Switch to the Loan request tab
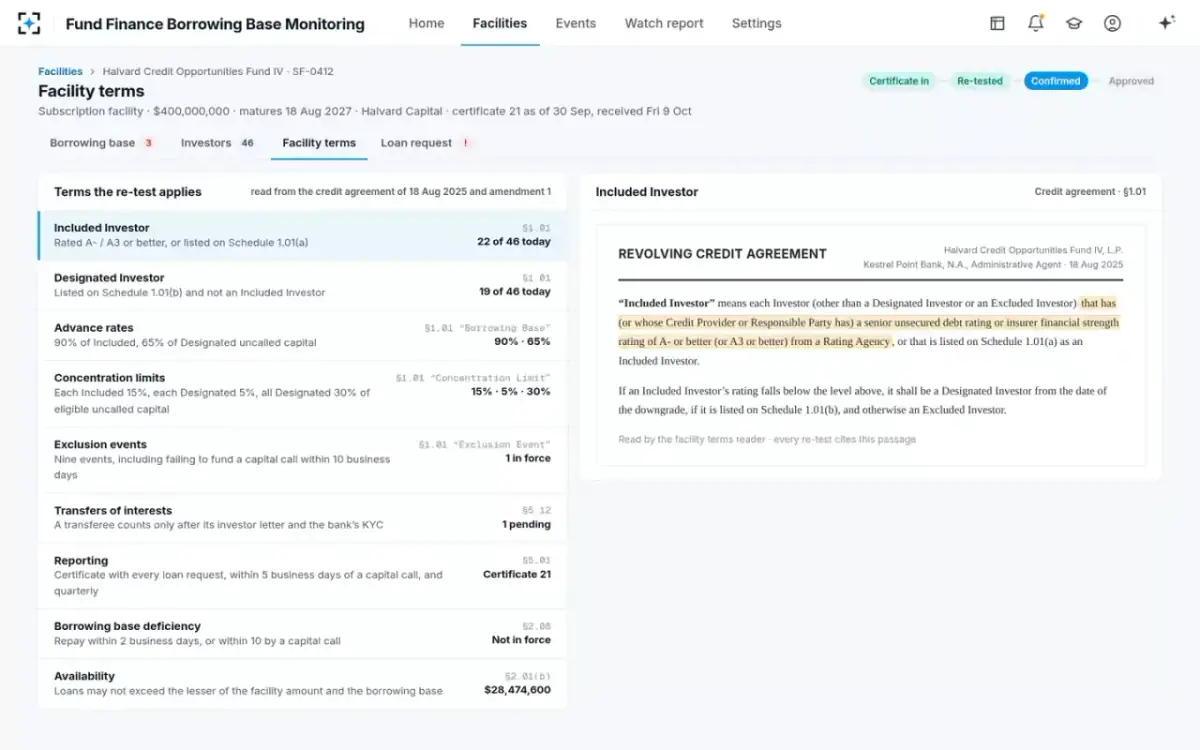The image size is (1200, 750). pos(426,143)
